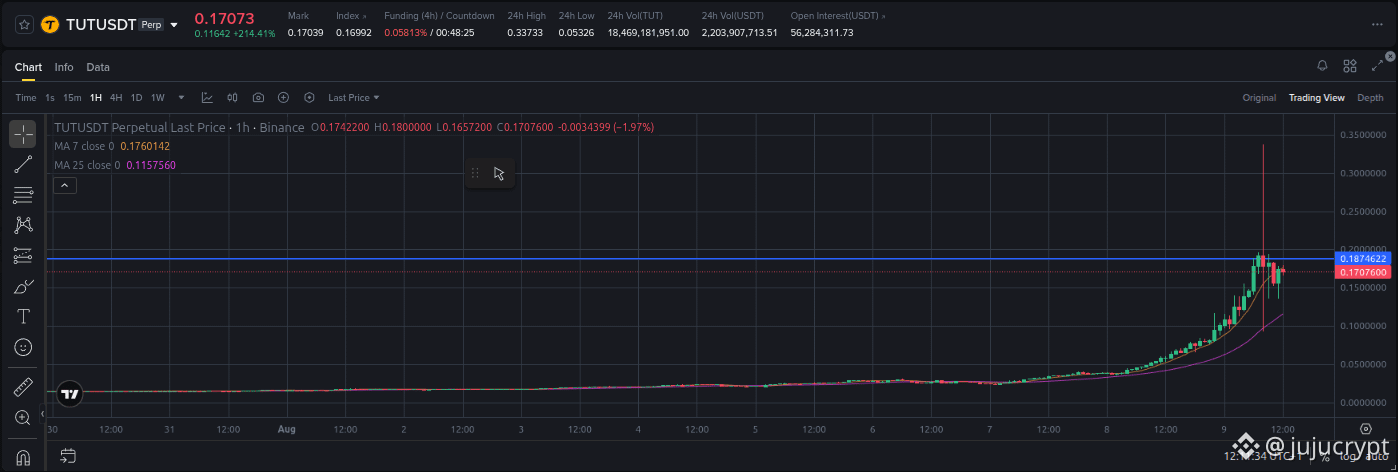Select the XABCD pattern tool
This screenshot has height=472, width=1398.
click(23, 225)
